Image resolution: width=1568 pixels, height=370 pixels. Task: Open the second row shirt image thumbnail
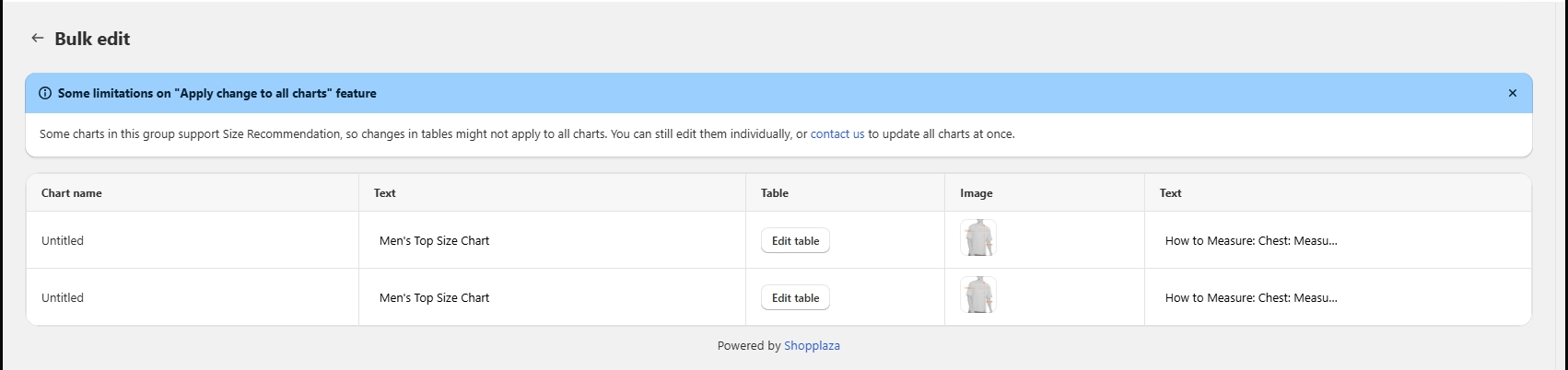pos(977,295)
